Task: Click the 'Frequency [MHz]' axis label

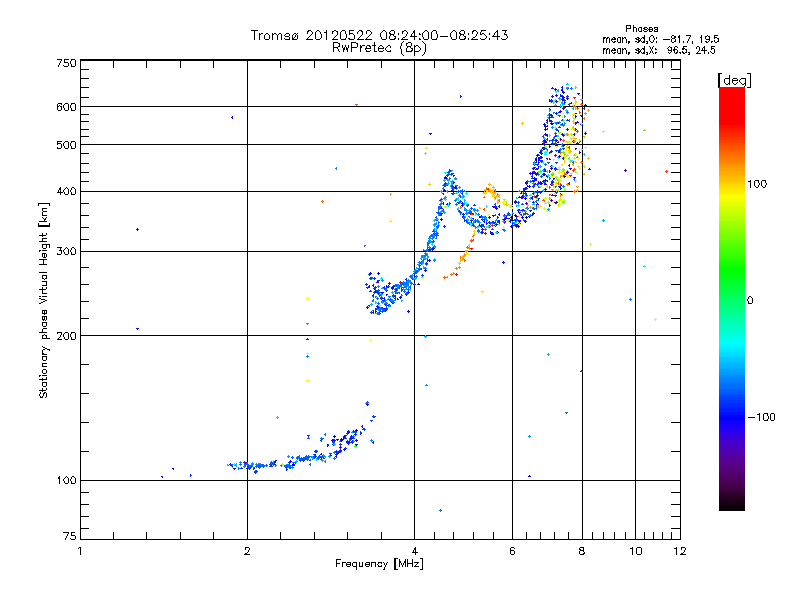Action: (379, 564)
